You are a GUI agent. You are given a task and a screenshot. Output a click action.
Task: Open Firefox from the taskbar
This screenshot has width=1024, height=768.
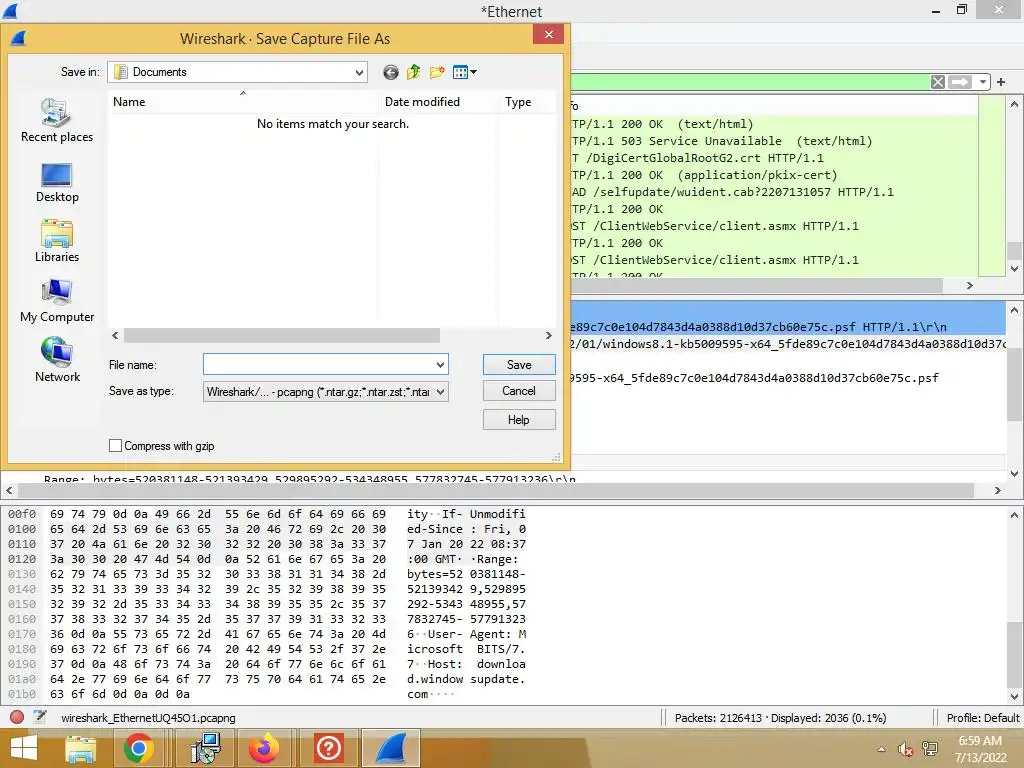pos(264,748)
